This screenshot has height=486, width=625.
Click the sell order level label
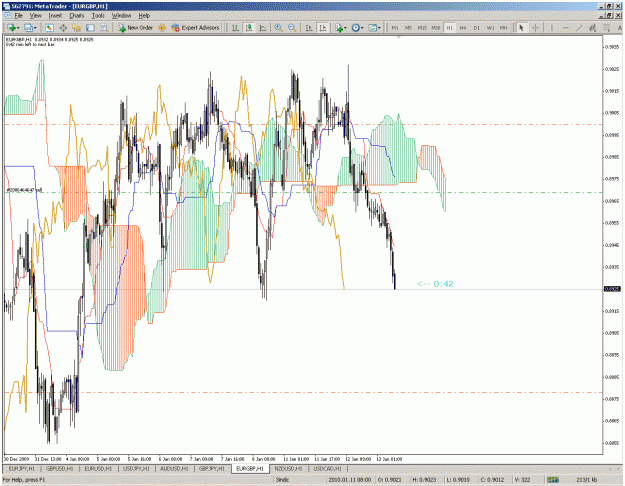[x=24, y=190]
